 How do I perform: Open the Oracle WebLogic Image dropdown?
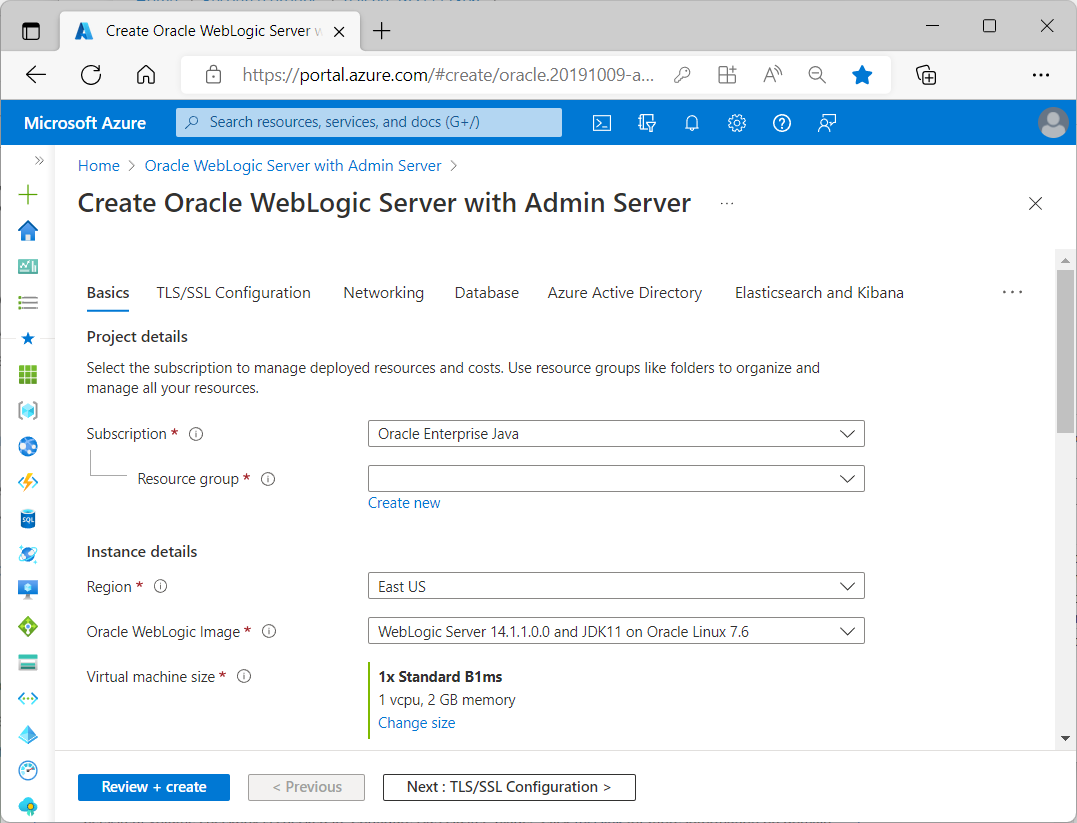[x=616, y=631]
